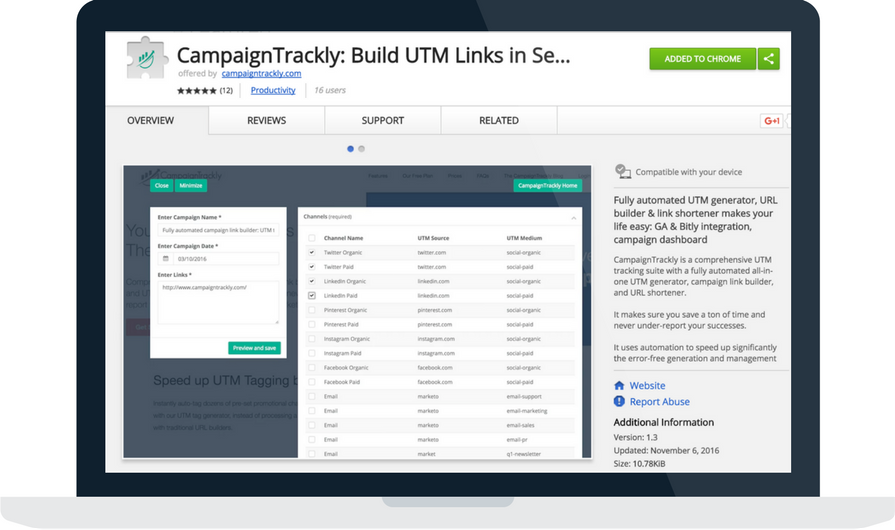Select the first carousel dot
The height and width of the screenshot is (530, 895).
[350, 149]
